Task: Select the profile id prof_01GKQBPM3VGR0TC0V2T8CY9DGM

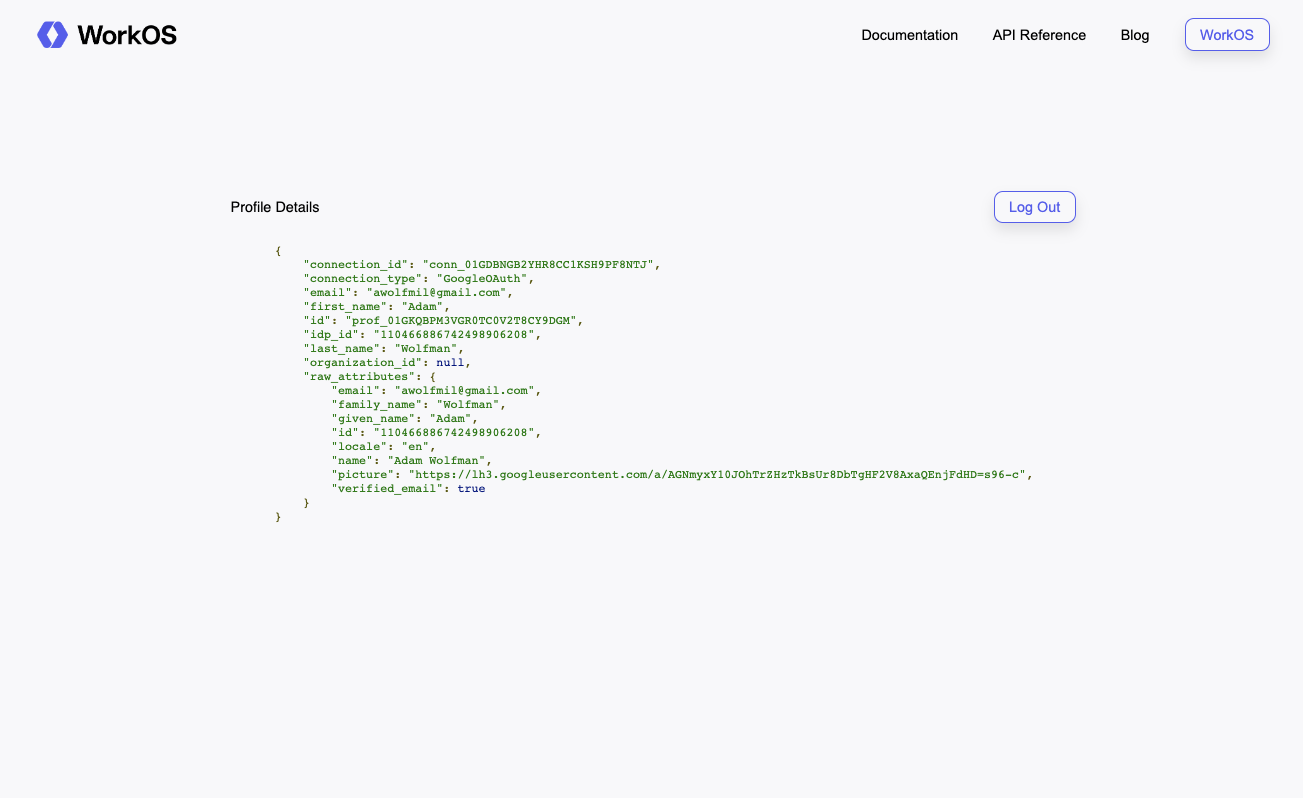Action: point(460,320)
